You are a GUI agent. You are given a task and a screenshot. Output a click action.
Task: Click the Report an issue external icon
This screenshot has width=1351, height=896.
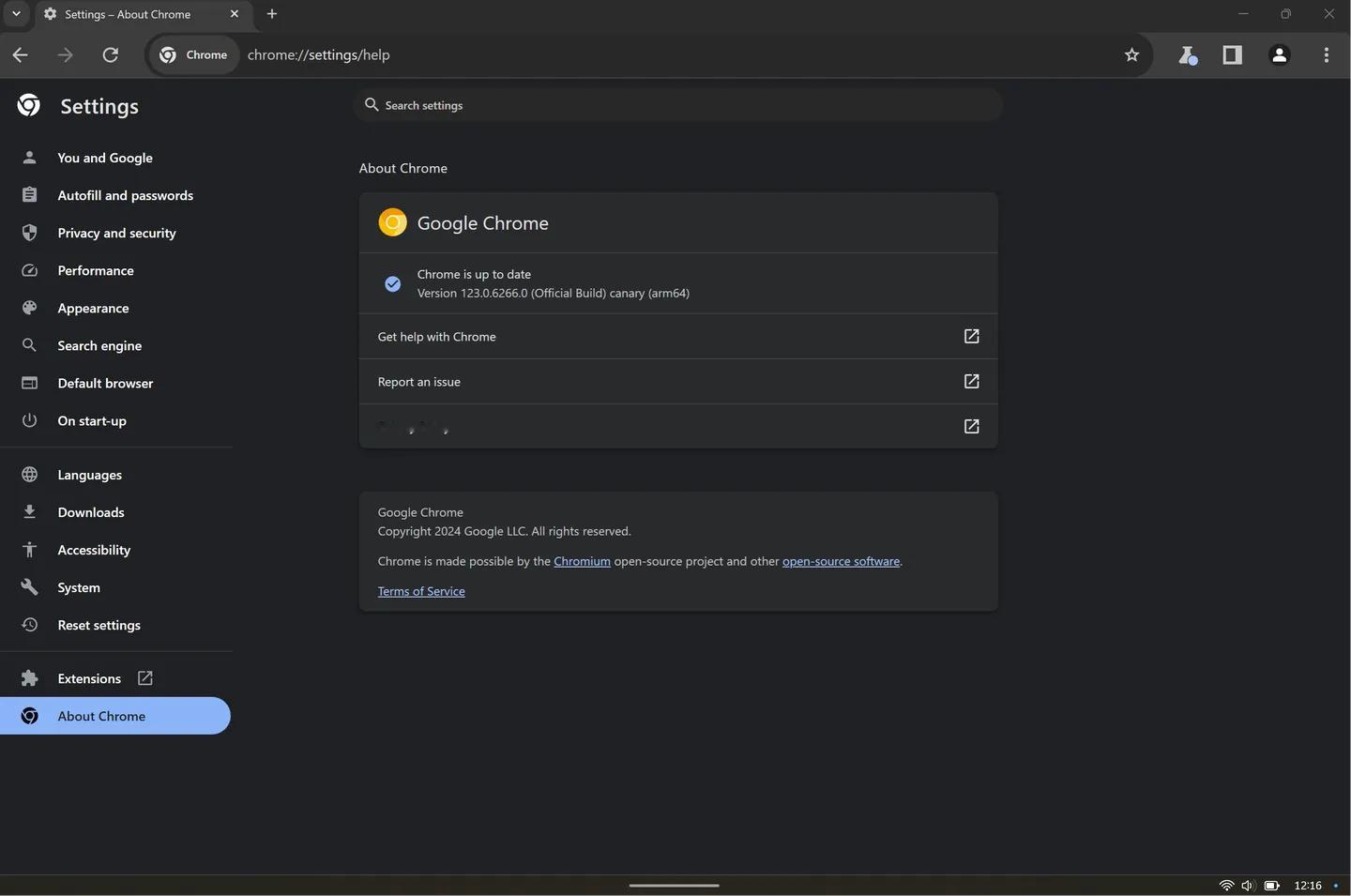pos(971,382)
